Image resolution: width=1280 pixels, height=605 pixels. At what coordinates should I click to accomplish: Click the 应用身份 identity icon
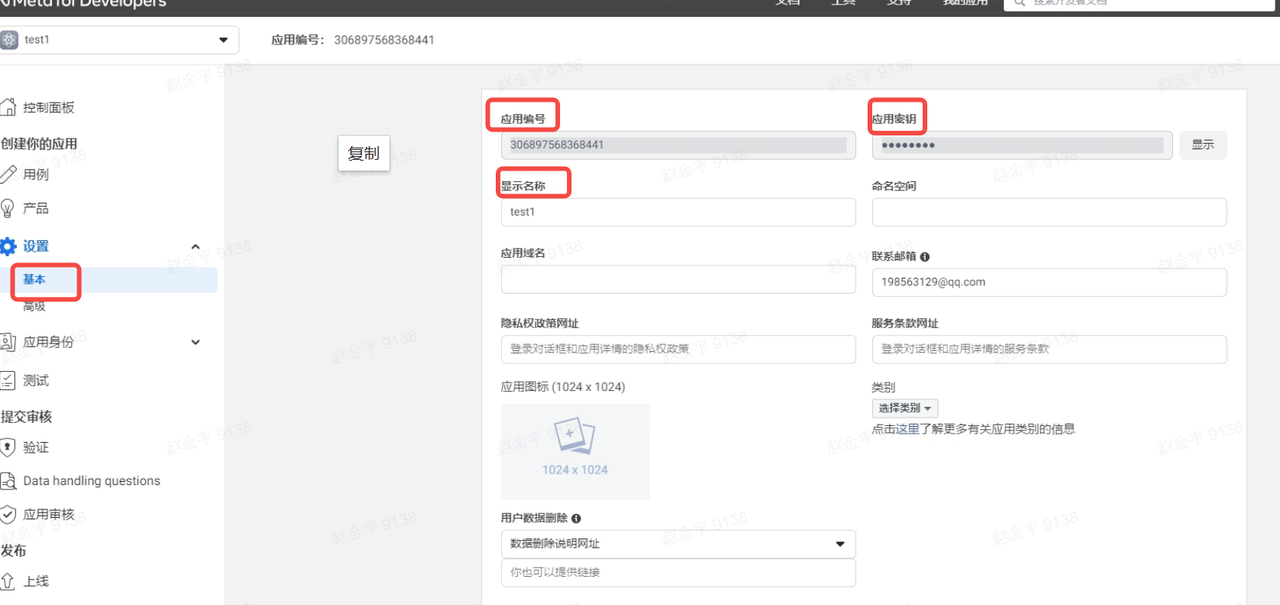click(9, 342)
